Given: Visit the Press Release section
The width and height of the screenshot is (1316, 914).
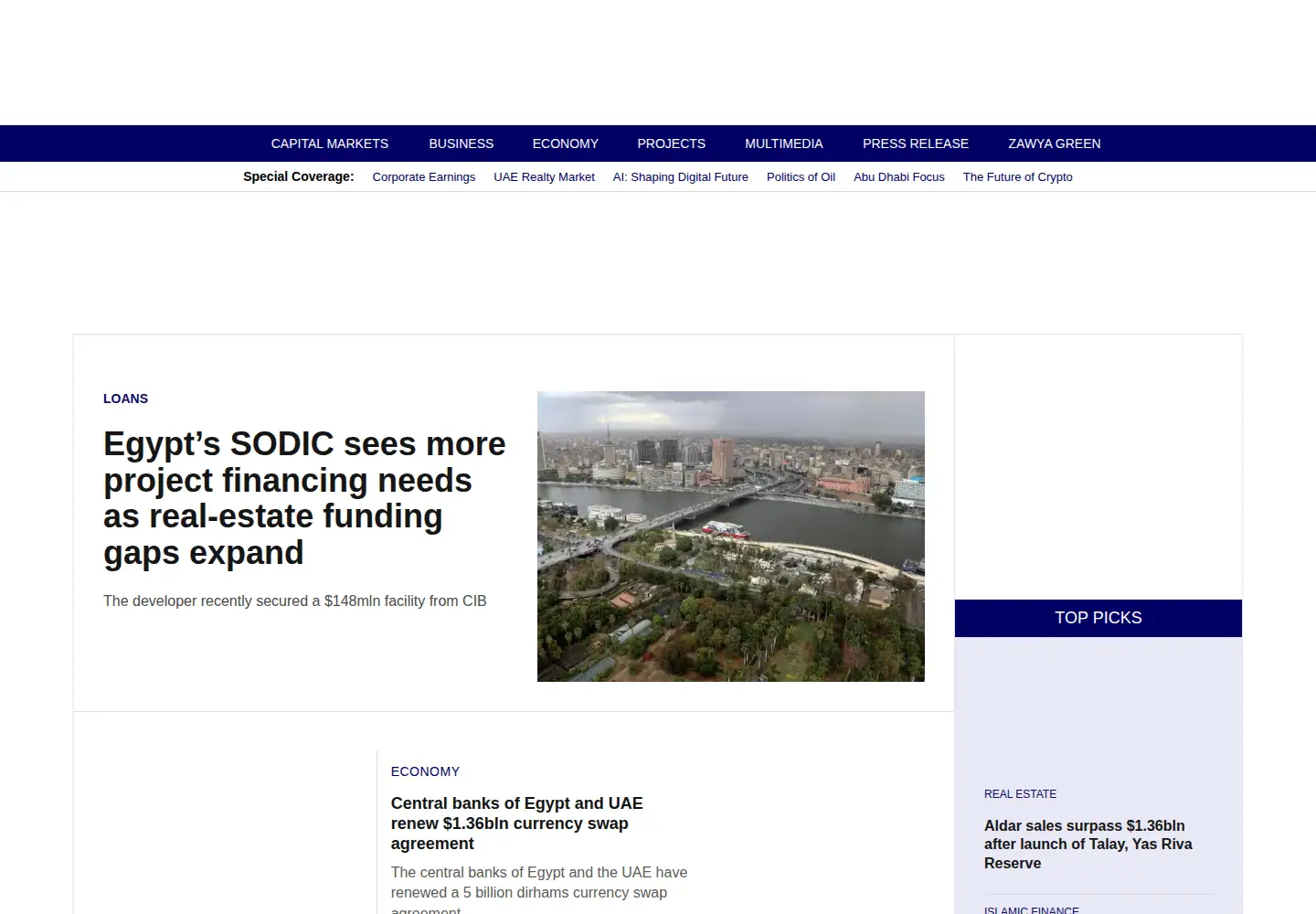Looking at the screenshot, I should click(915, 143).
